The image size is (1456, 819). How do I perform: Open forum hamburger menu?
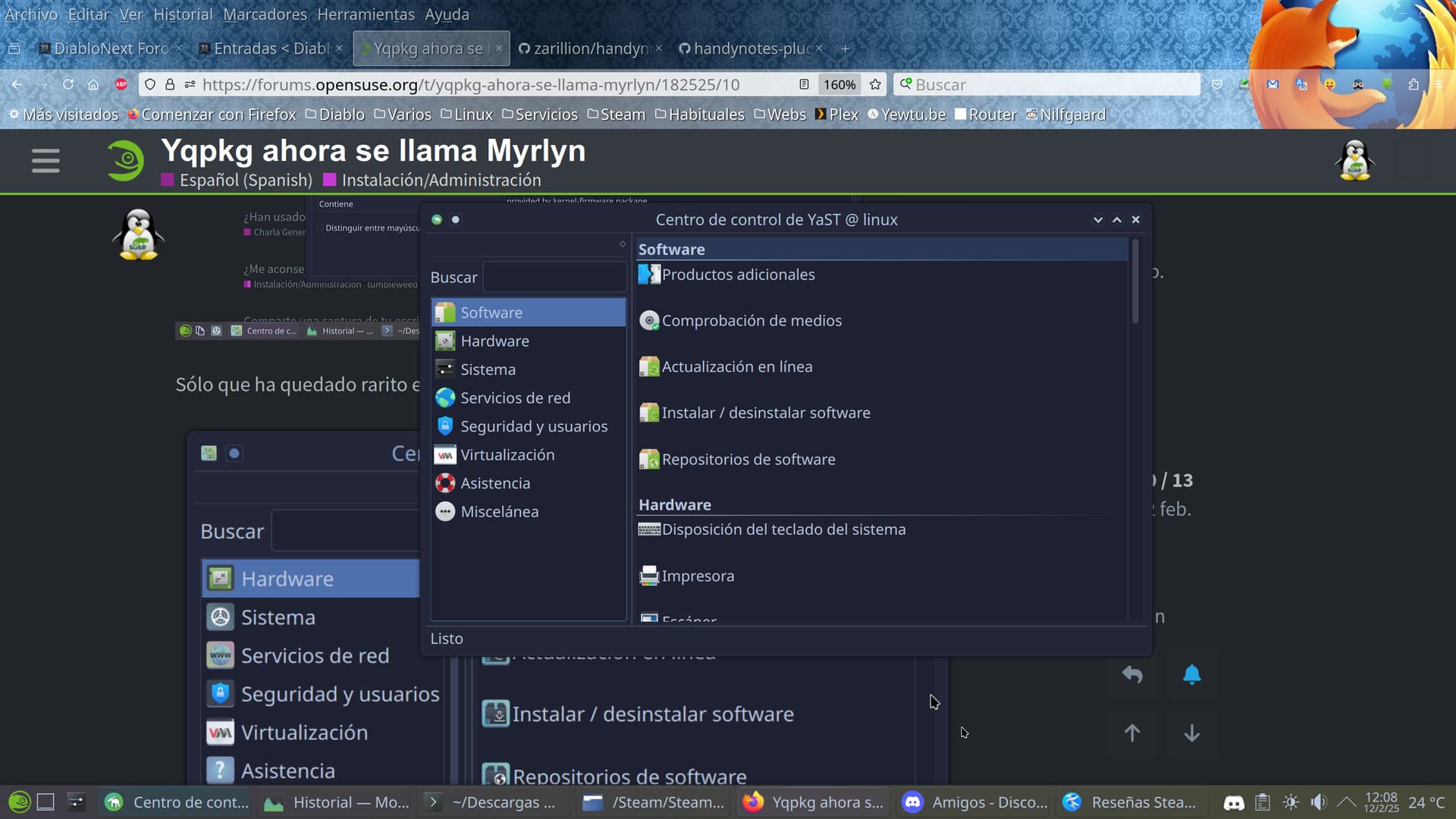click(45, 161)
